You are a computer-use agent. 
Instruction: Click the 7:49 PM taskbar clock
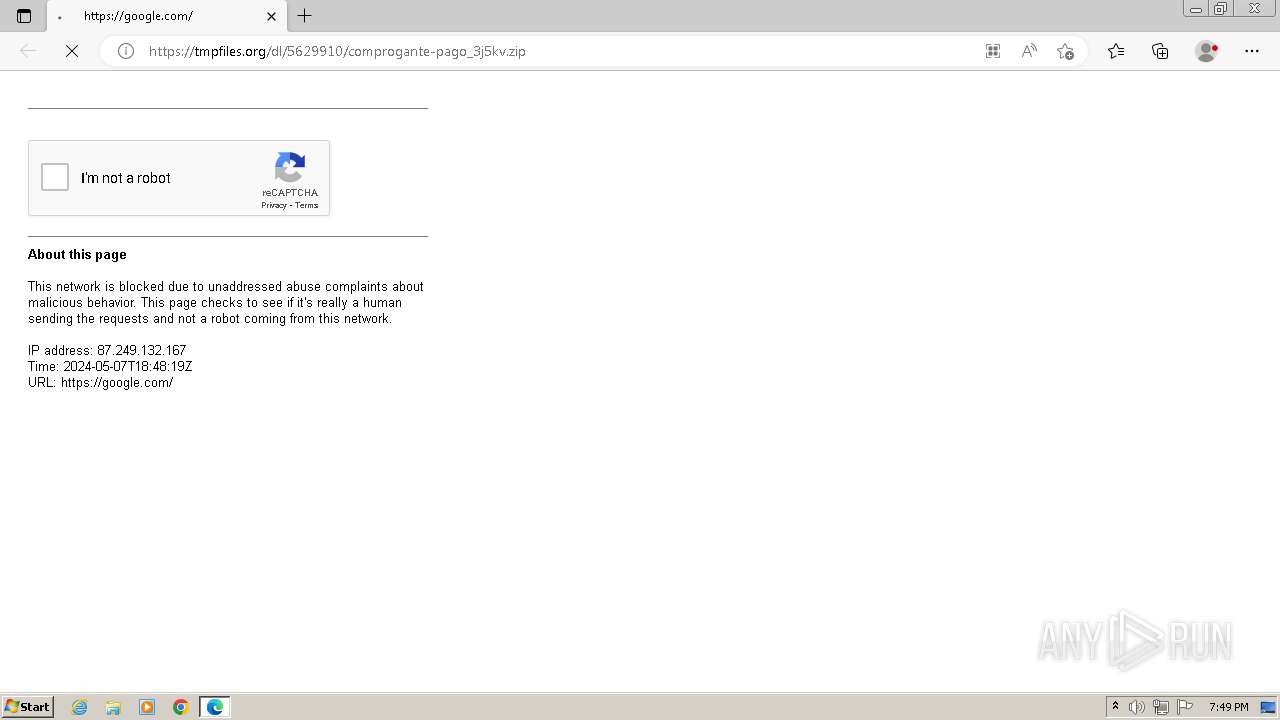click(x=1228, y=707)
